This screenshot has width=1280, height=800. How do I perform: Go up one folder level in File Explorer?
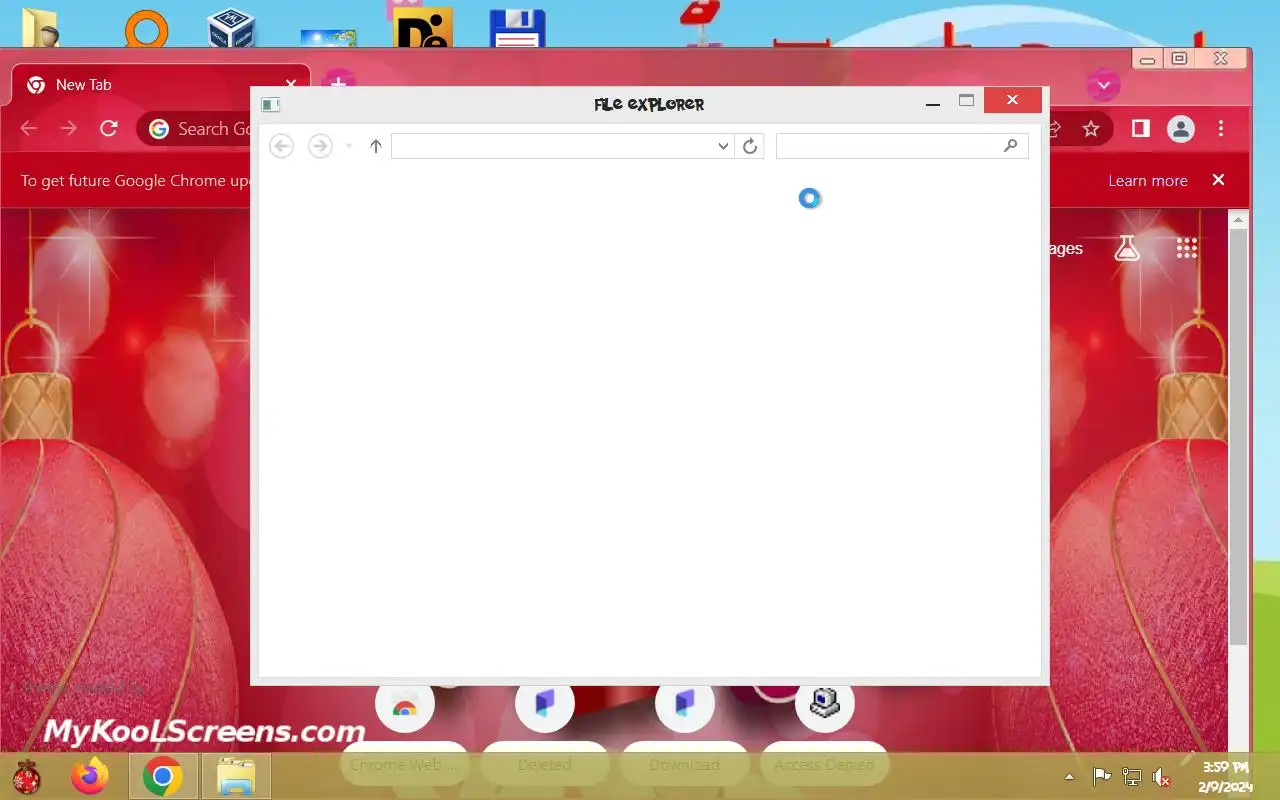pyautogui.click(x=376, y=147)
